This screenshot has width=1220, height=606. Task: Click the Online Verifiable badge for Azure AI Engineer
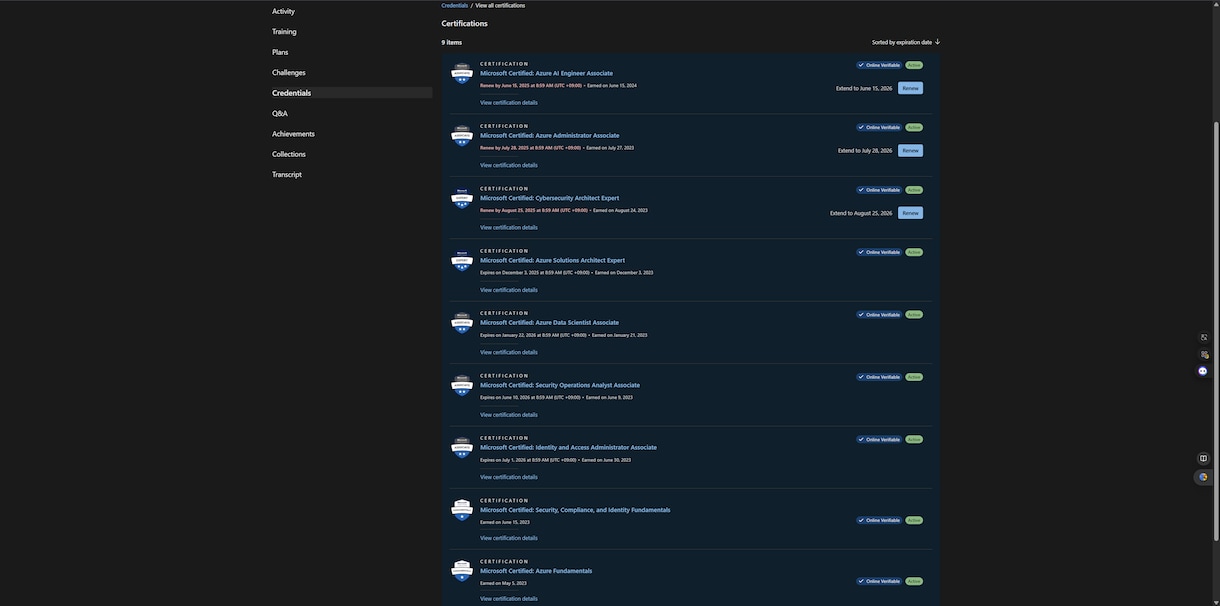point(879,65)
